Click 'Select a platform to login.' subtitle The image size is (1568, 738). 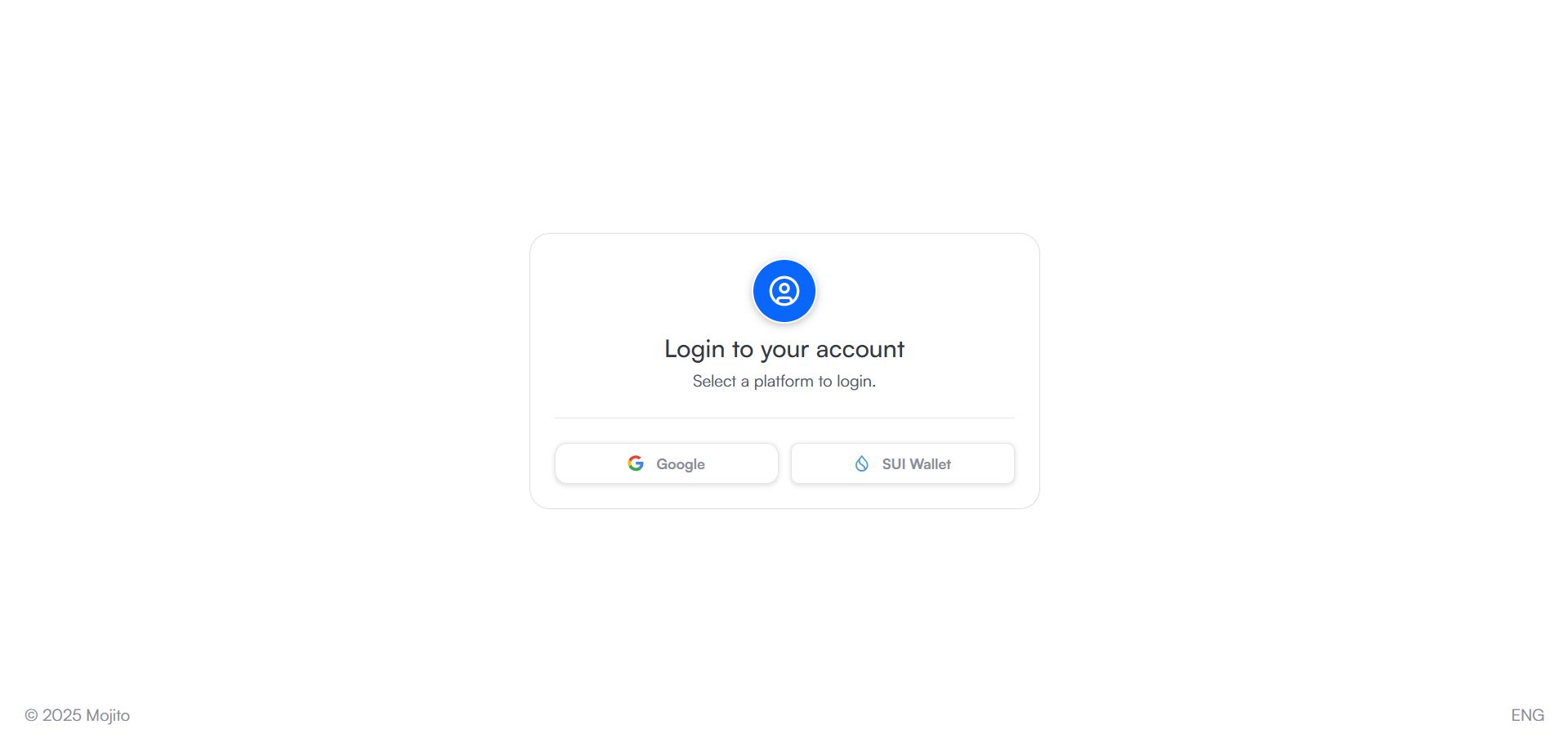click(784, 381)
